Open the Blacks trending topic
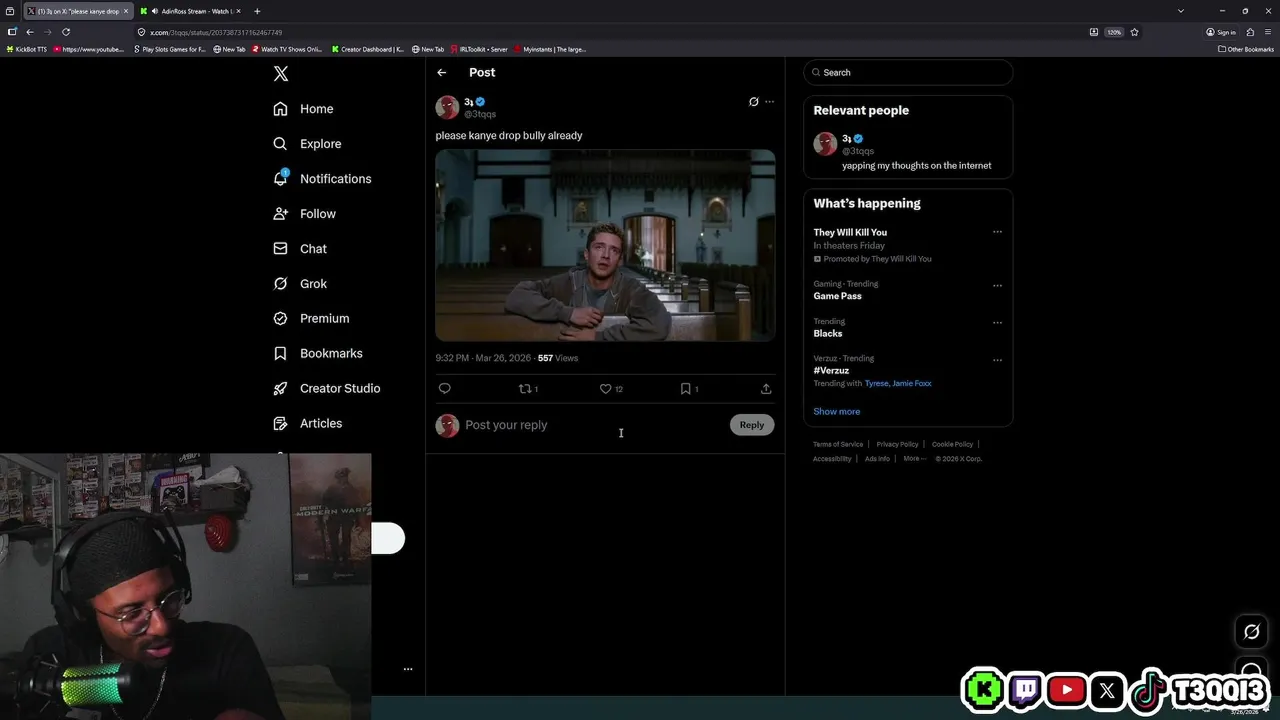 (x=828, y=333)
